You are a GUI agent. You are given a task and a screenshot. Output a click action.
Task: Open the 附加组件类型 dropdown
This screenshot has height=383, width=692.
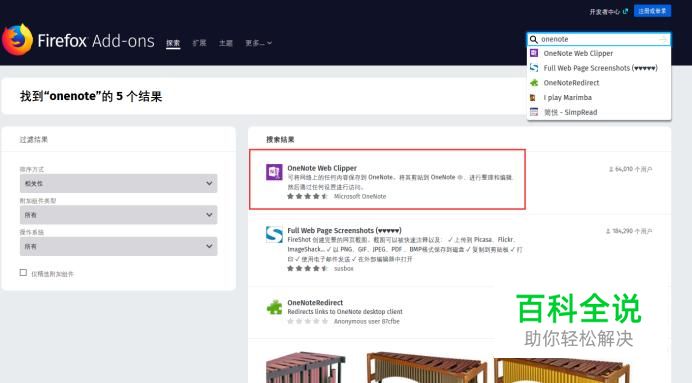[118, 215]
